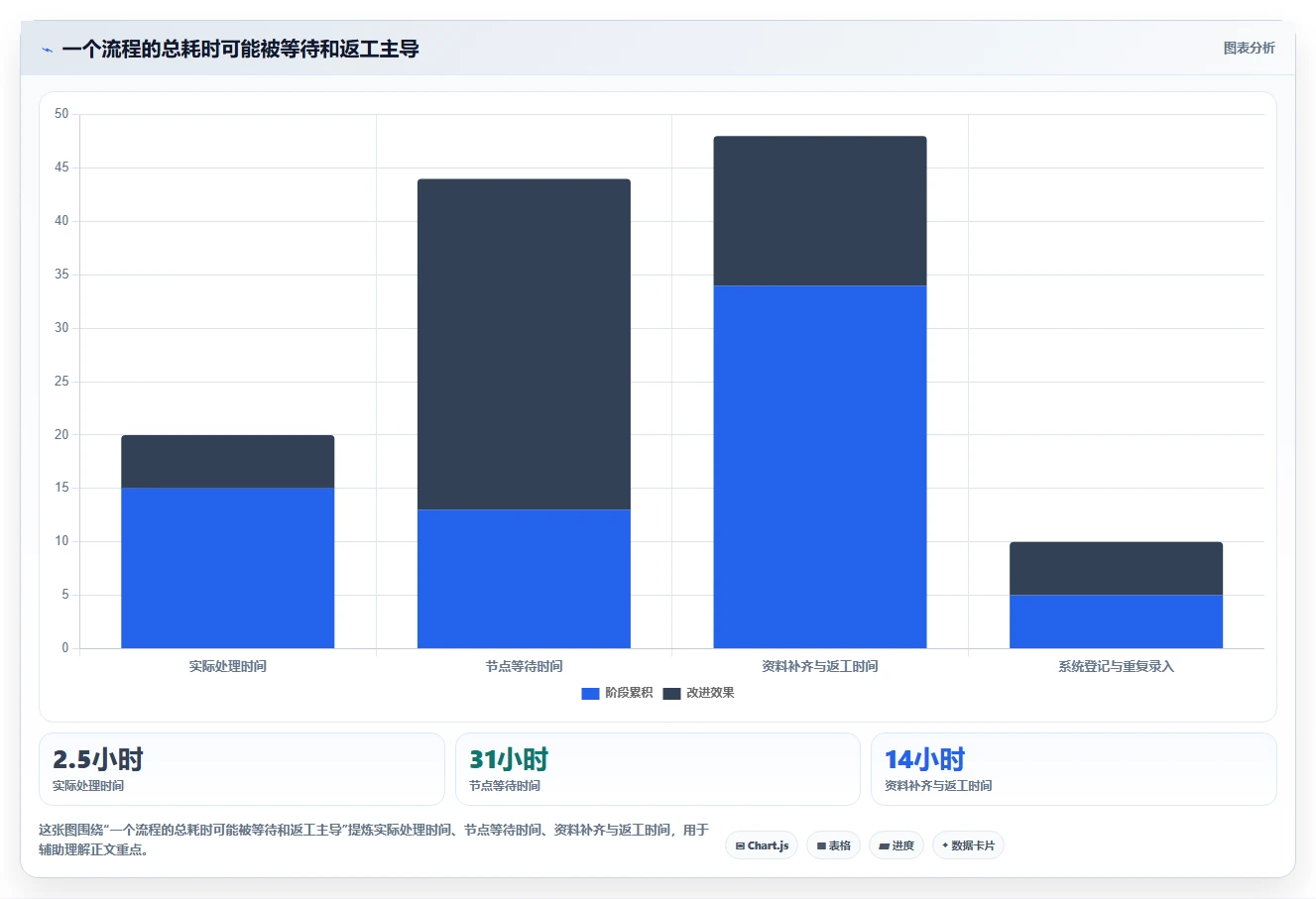The height and width of the screenshot is (899, 1316).
Task: Click the y-axis value 0
Action: tap(65, 648)
